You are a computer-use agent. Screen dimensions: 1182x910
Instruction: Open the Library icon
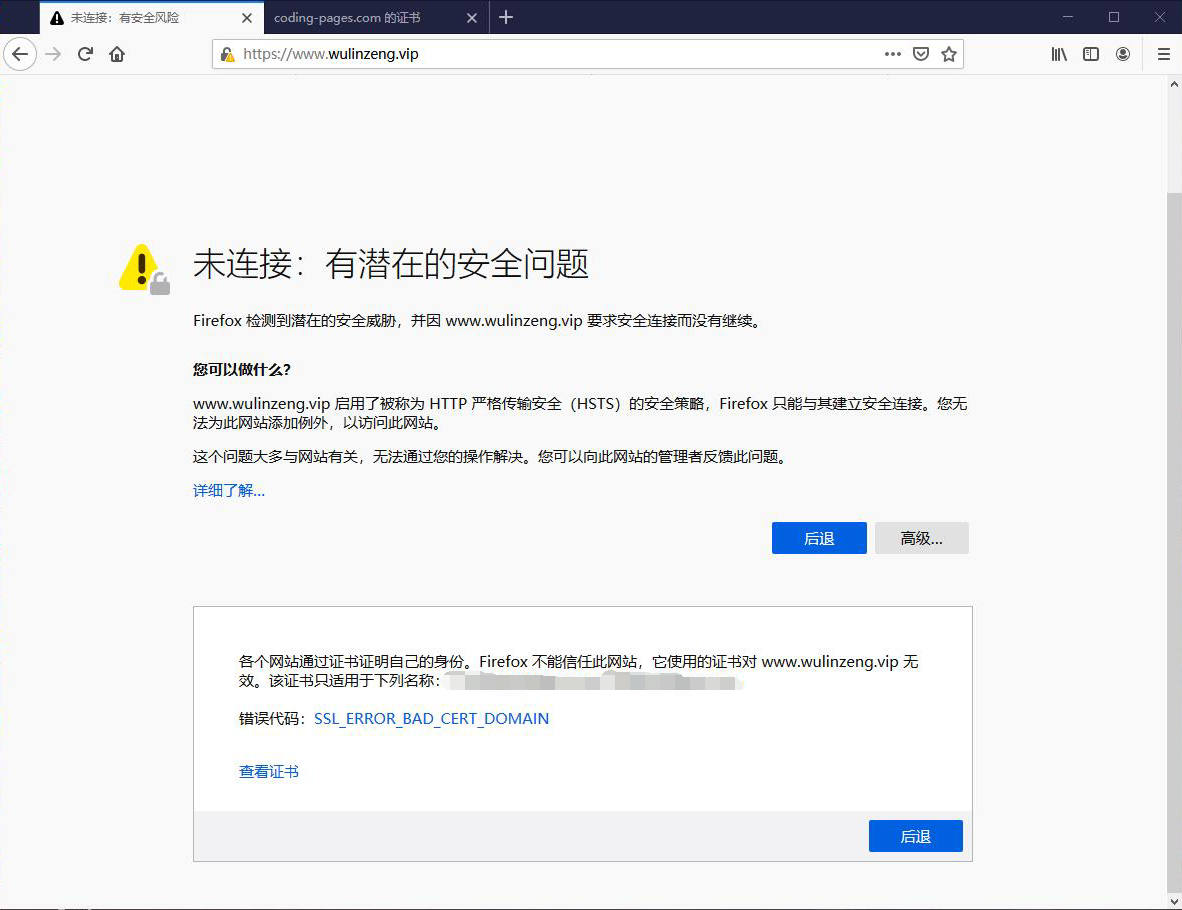1058,54
